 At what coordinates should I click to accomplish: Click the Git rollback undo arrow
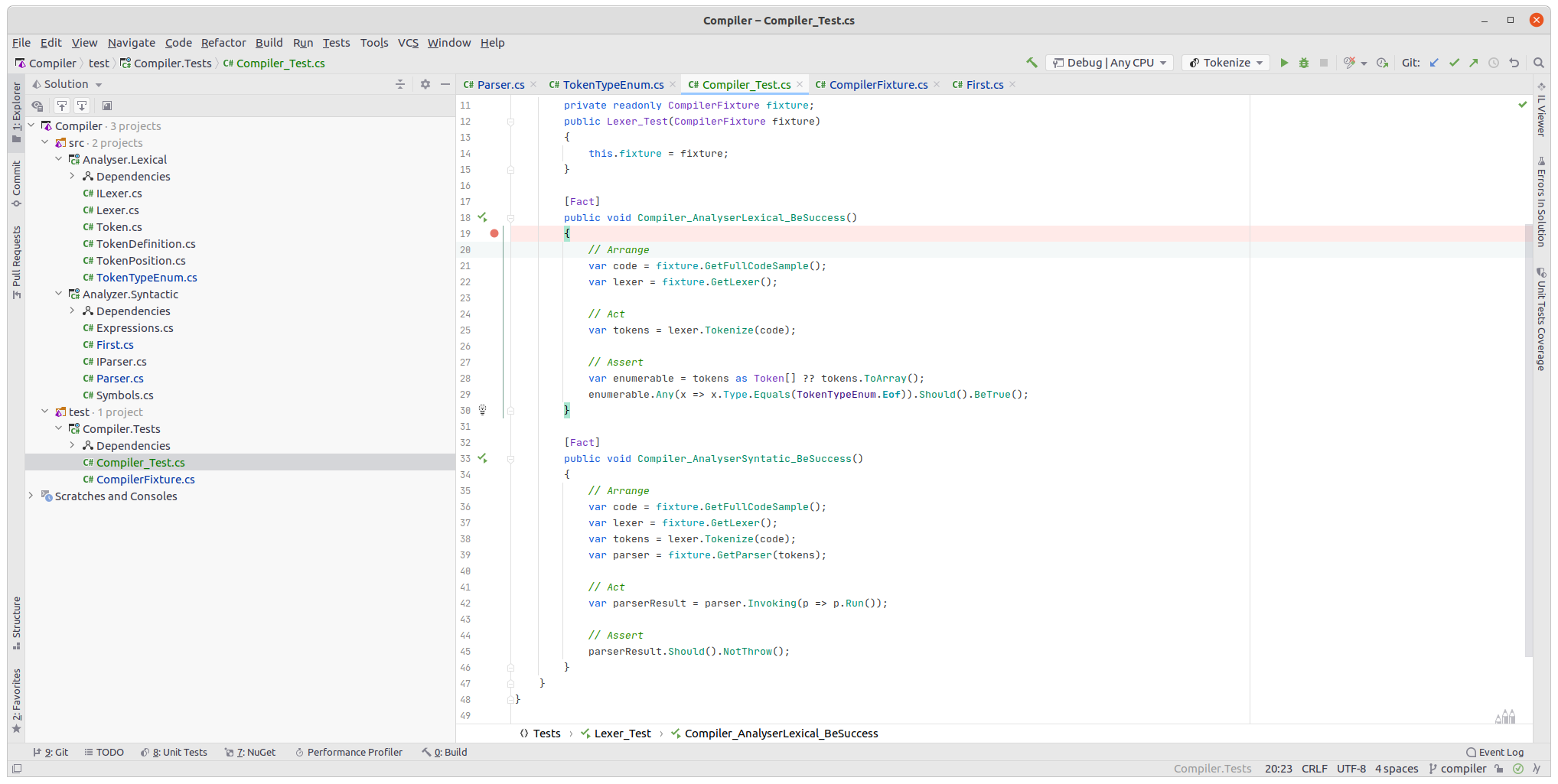[x=1514, y=63]
